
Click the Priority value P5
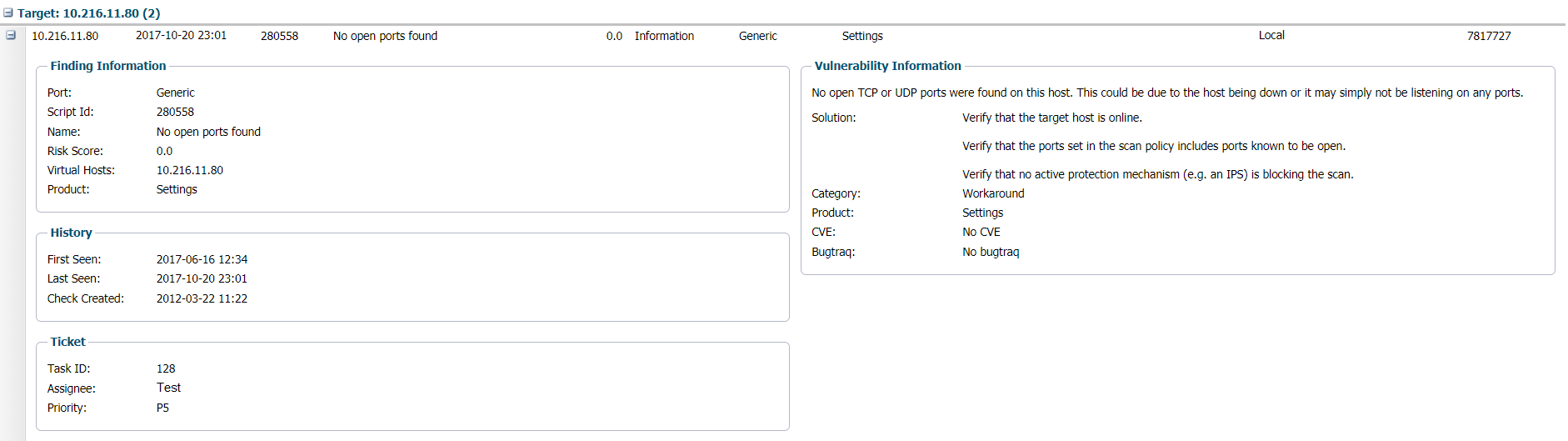coord(162,408)
